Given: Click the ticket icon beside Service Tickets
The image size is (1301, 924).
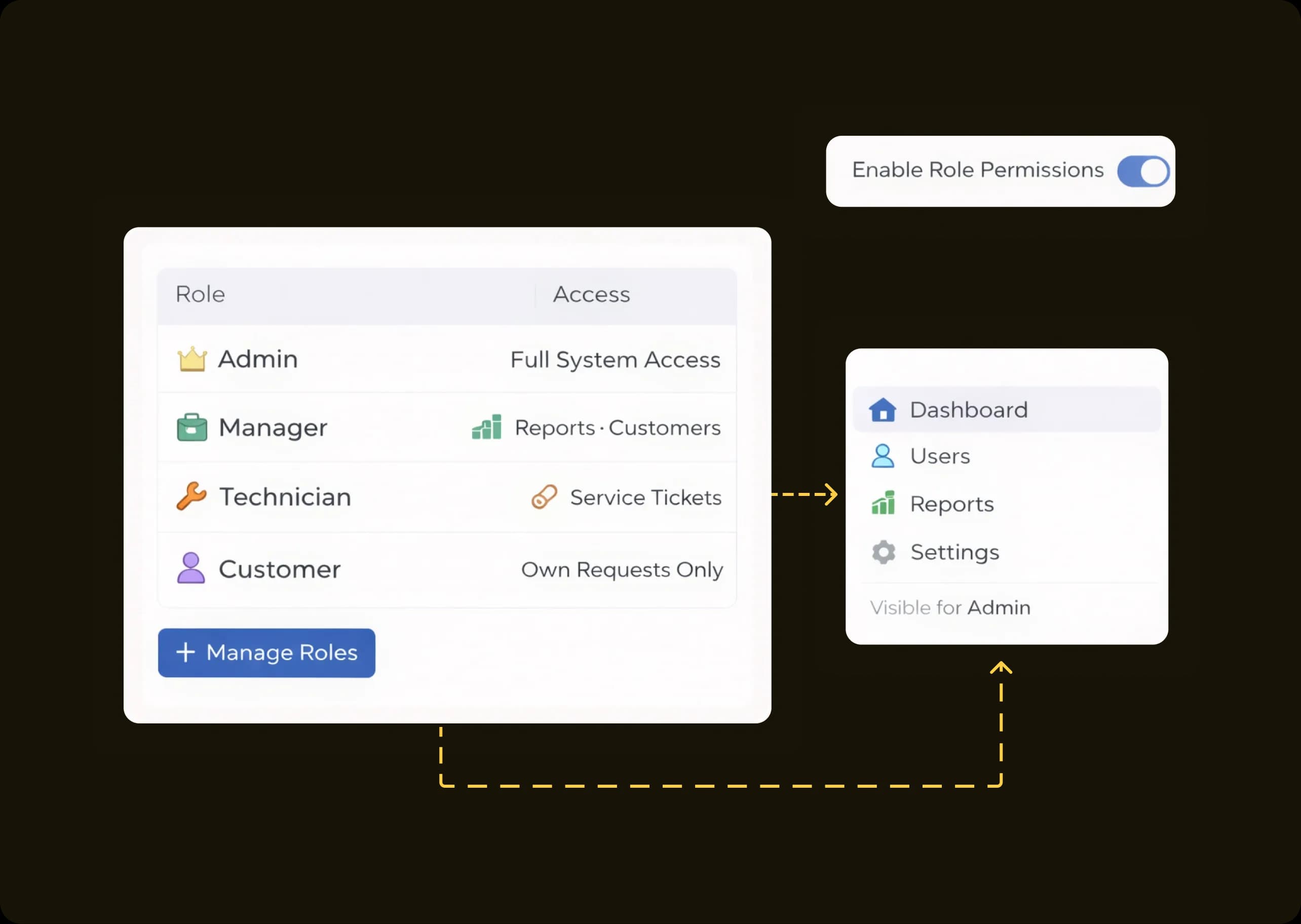Looking at the screenshot, I should (545, 497).
